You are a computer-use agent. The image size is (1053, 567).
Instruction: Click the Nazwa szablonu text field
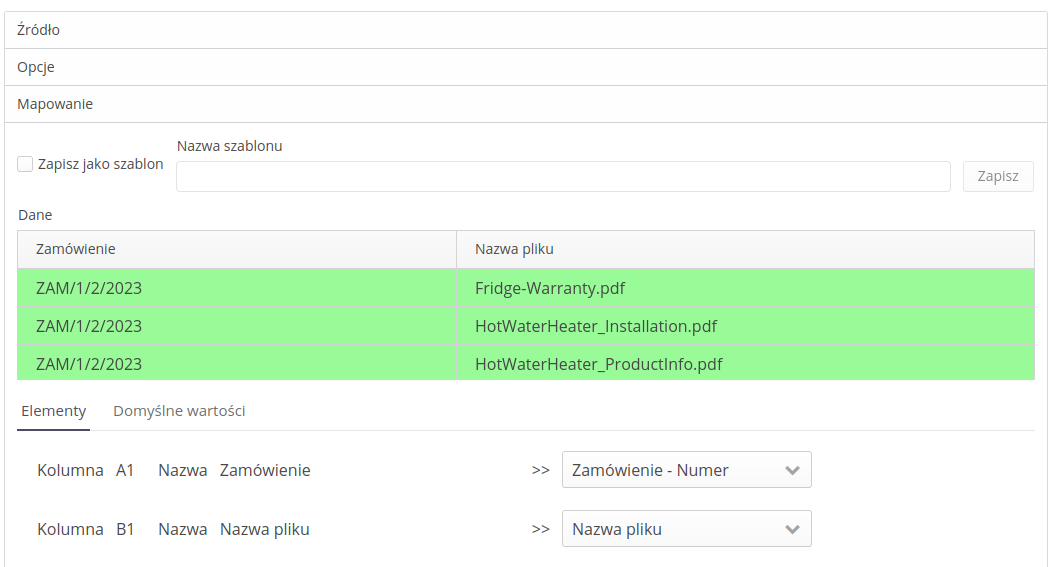tap(563, 177)
